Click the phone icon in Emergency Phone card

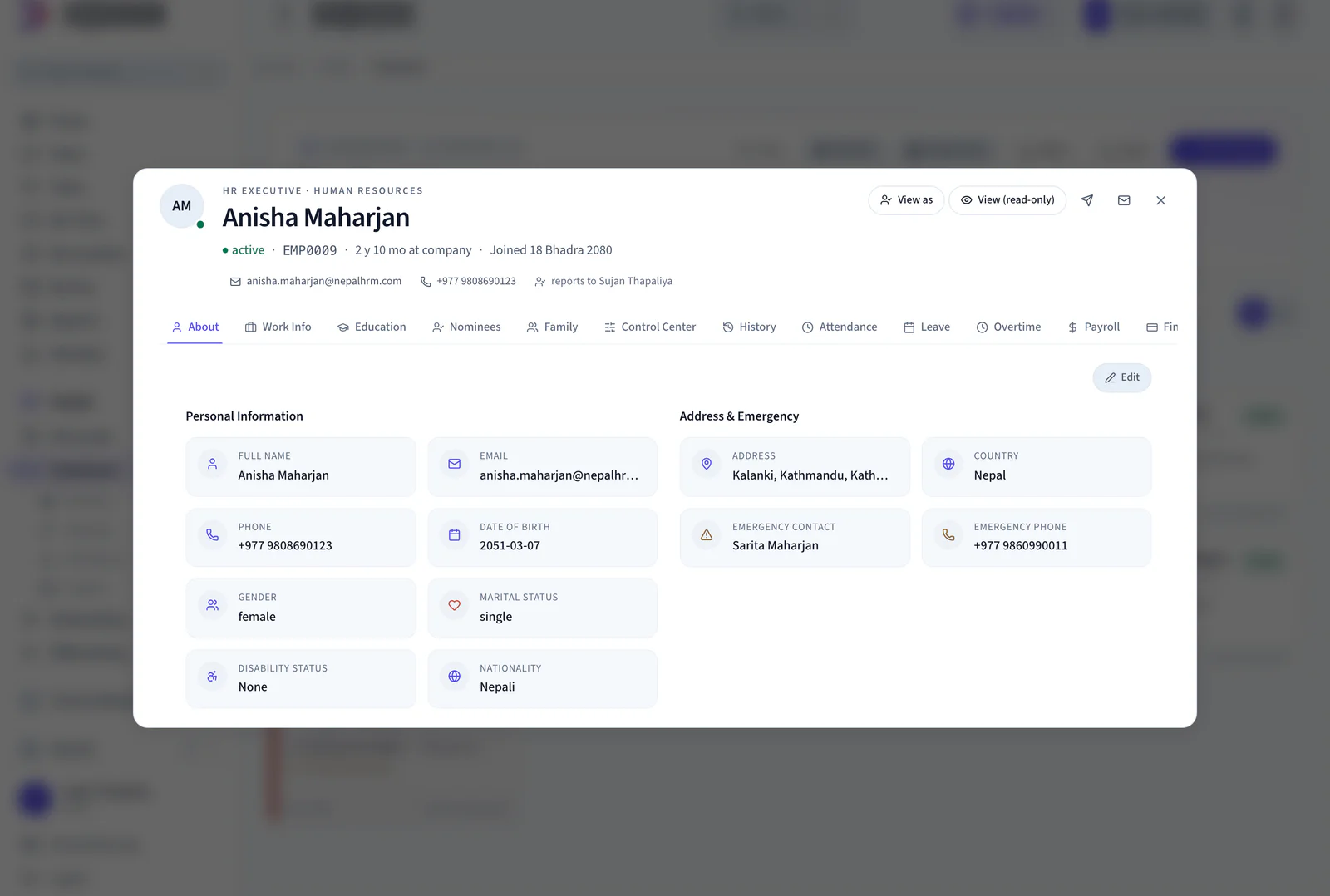[948, 535]
